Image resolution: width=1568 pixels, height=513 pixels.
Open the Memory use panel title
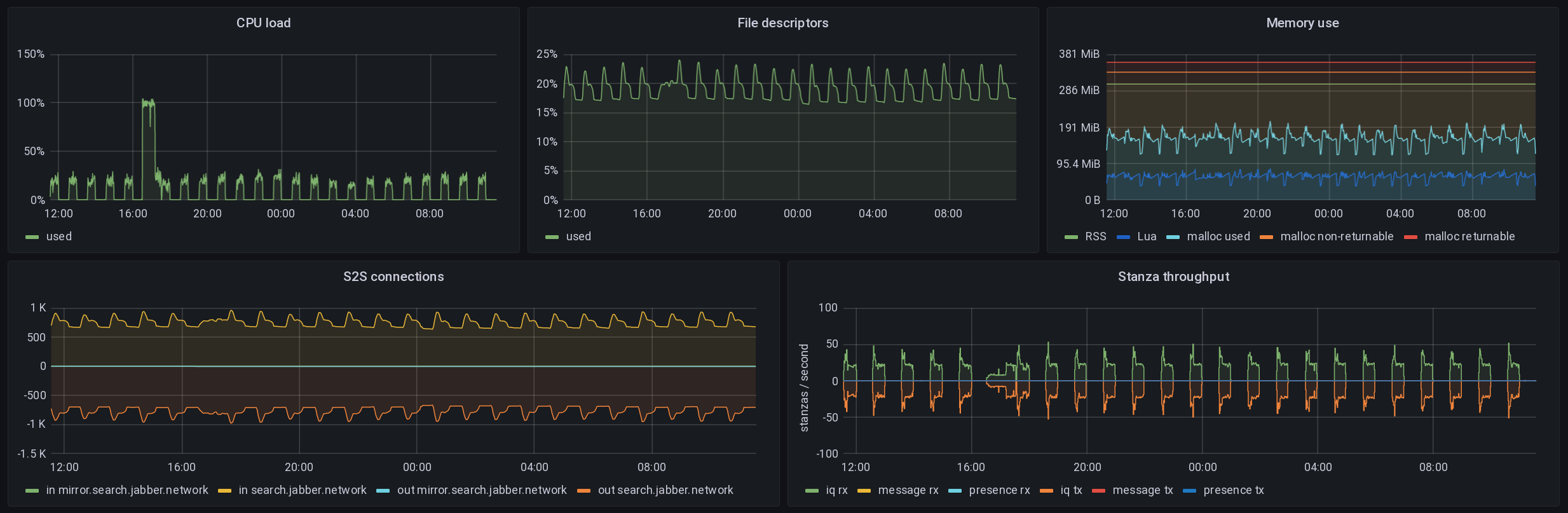tap(1302, 23)
